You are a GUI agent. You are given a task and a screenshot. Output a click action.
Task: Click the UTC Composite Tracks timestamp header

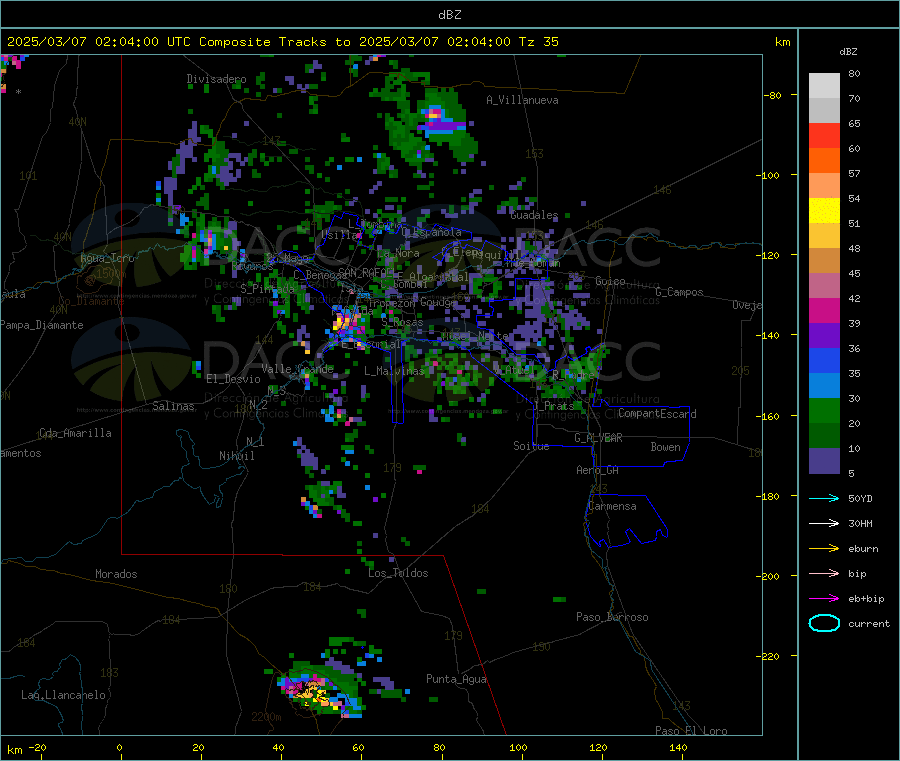[x=283, y=42]
